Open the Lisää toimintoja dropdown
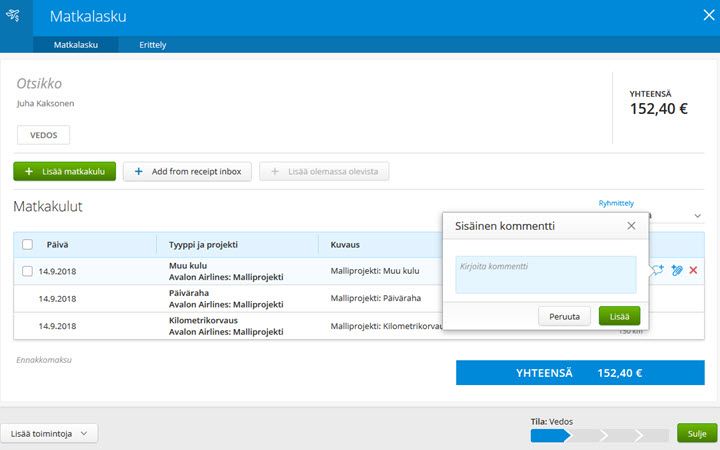 point(49,433)
